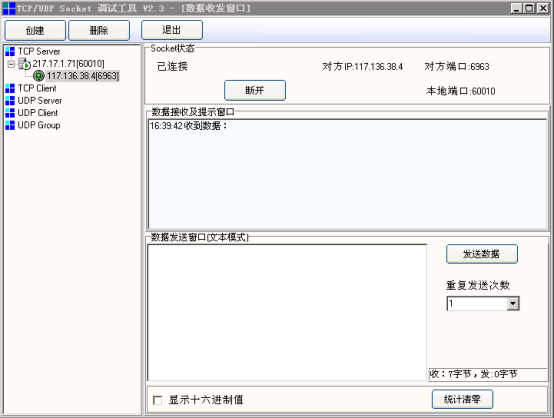
Task: Click the 创建 button
Action: (x=35, y=30)
